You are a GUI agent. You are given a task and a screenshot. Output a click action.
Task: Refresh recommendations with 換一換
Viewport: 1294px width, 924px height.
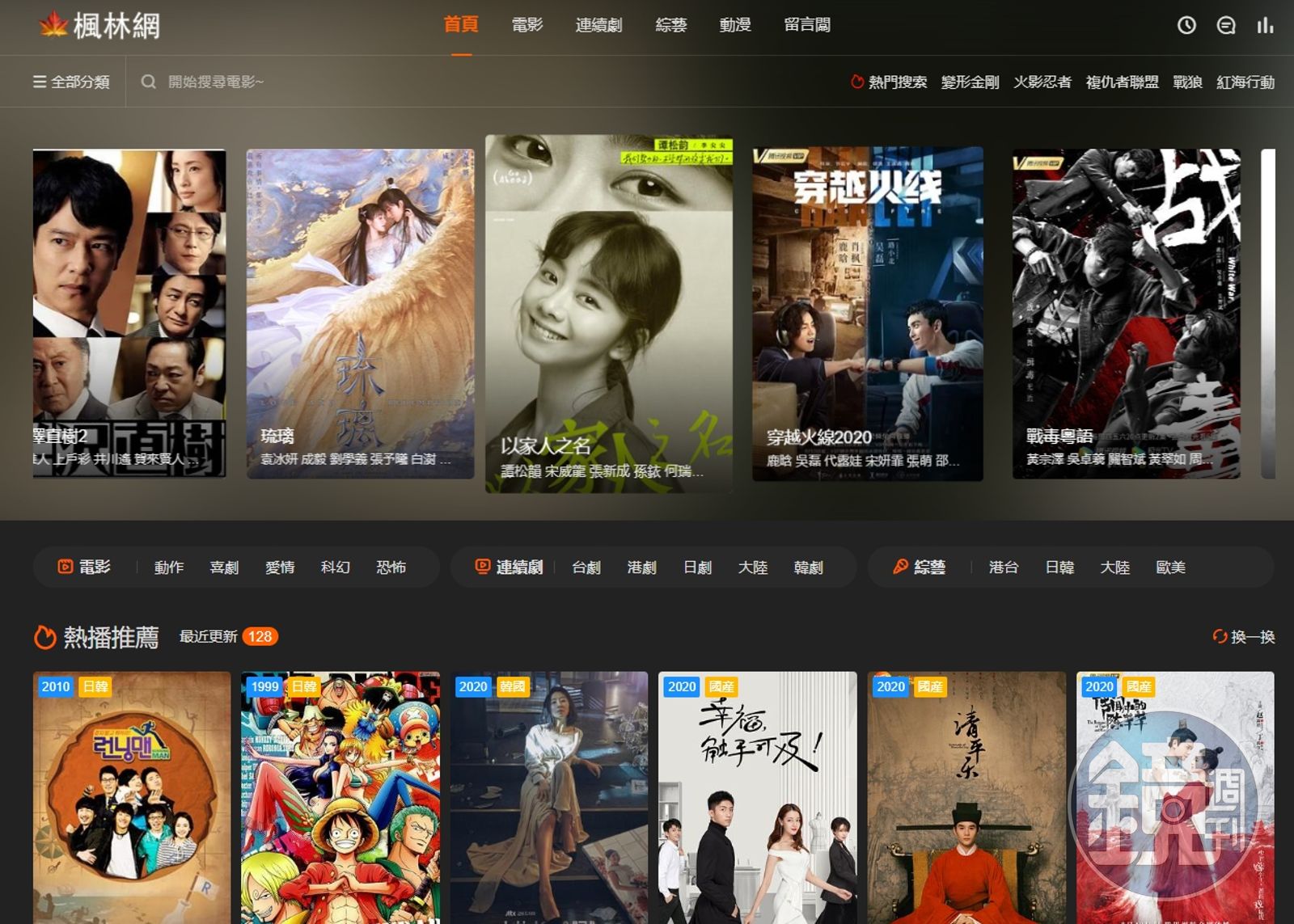click(x=1244, y=637)
